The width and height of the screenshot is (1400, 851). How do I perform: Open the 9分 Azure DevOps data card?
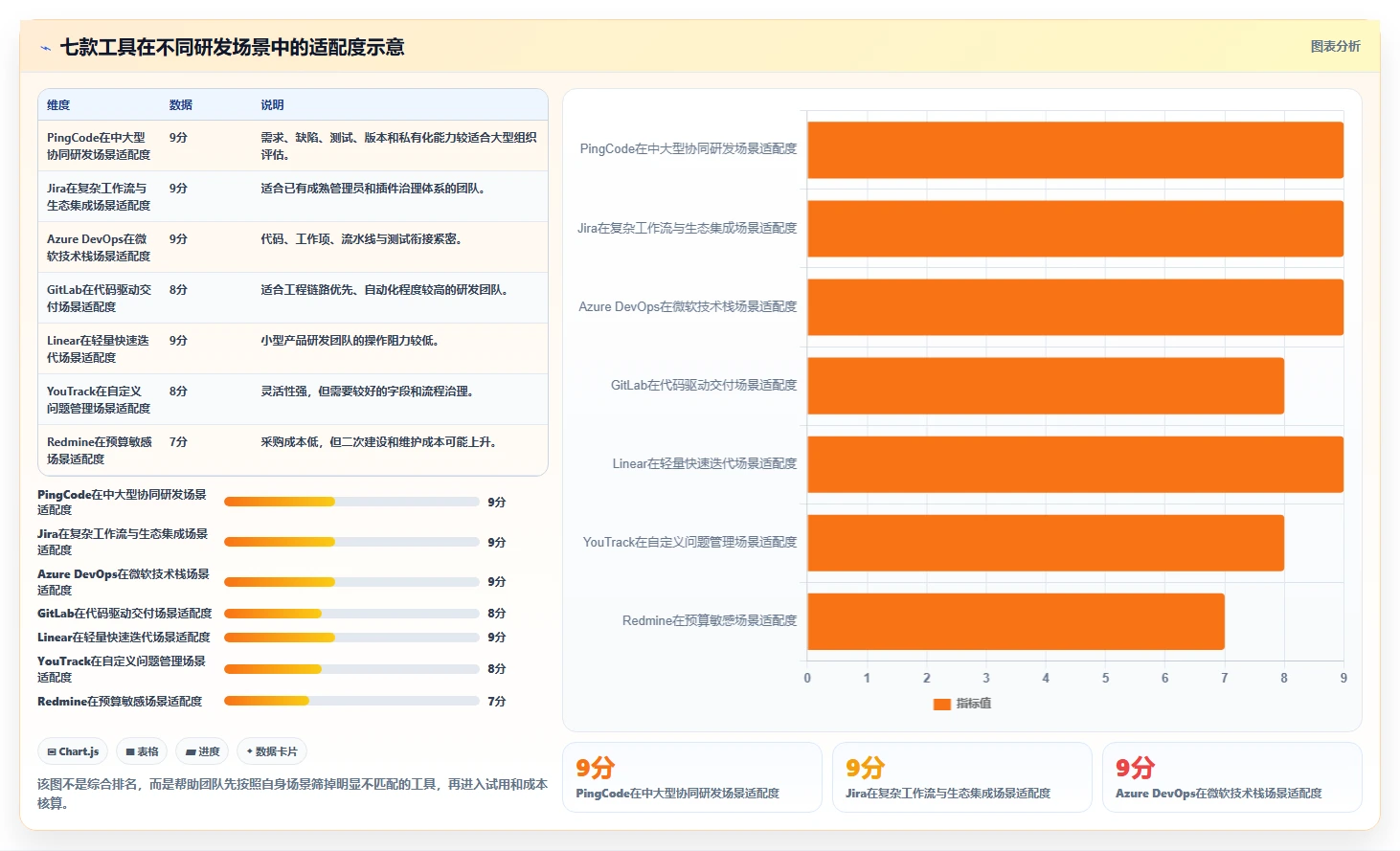click(x=1231, y=777)
